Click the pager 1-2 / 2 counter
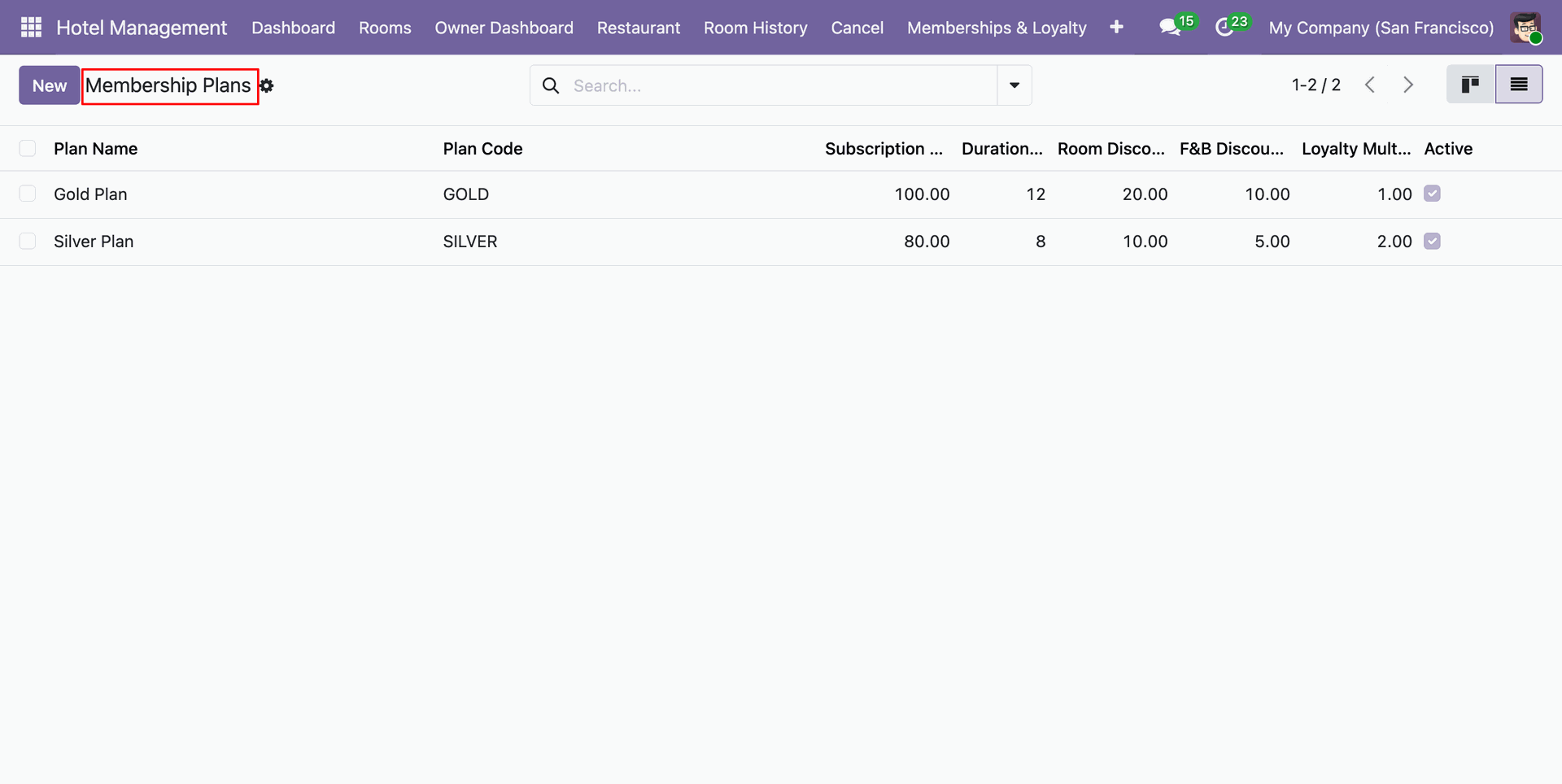Screen dimensions: 1562x784 click(x=1315, y=85)
